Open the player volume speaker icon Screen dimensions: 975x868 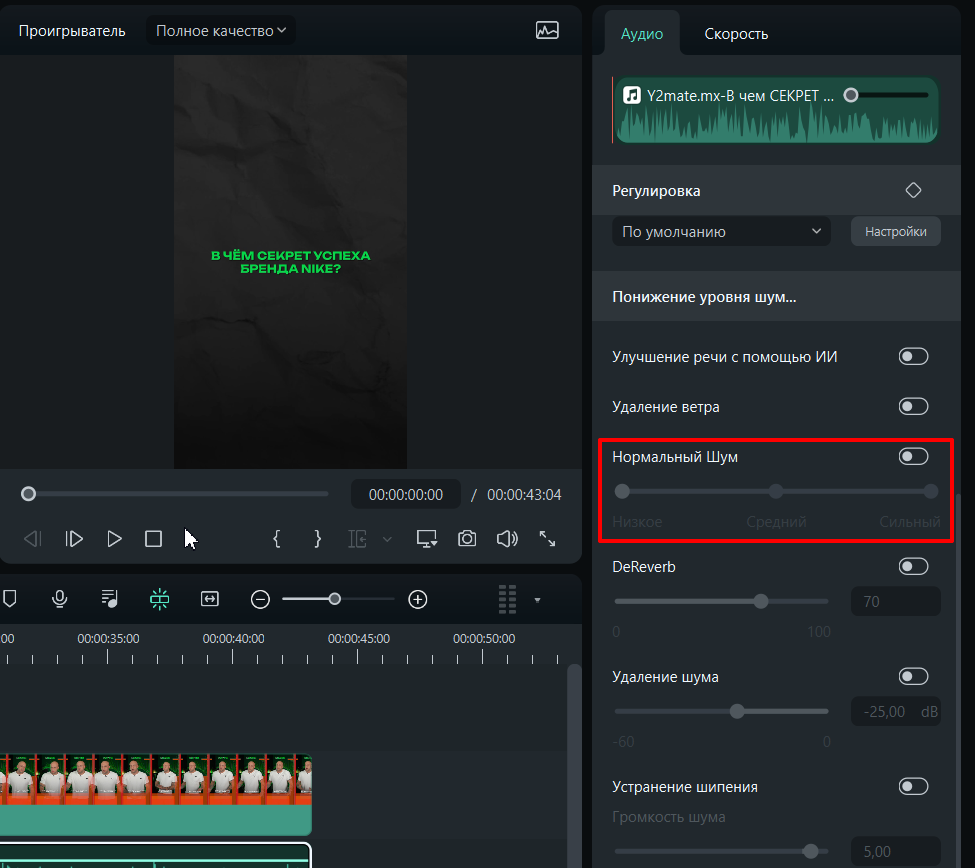[507, 538]
